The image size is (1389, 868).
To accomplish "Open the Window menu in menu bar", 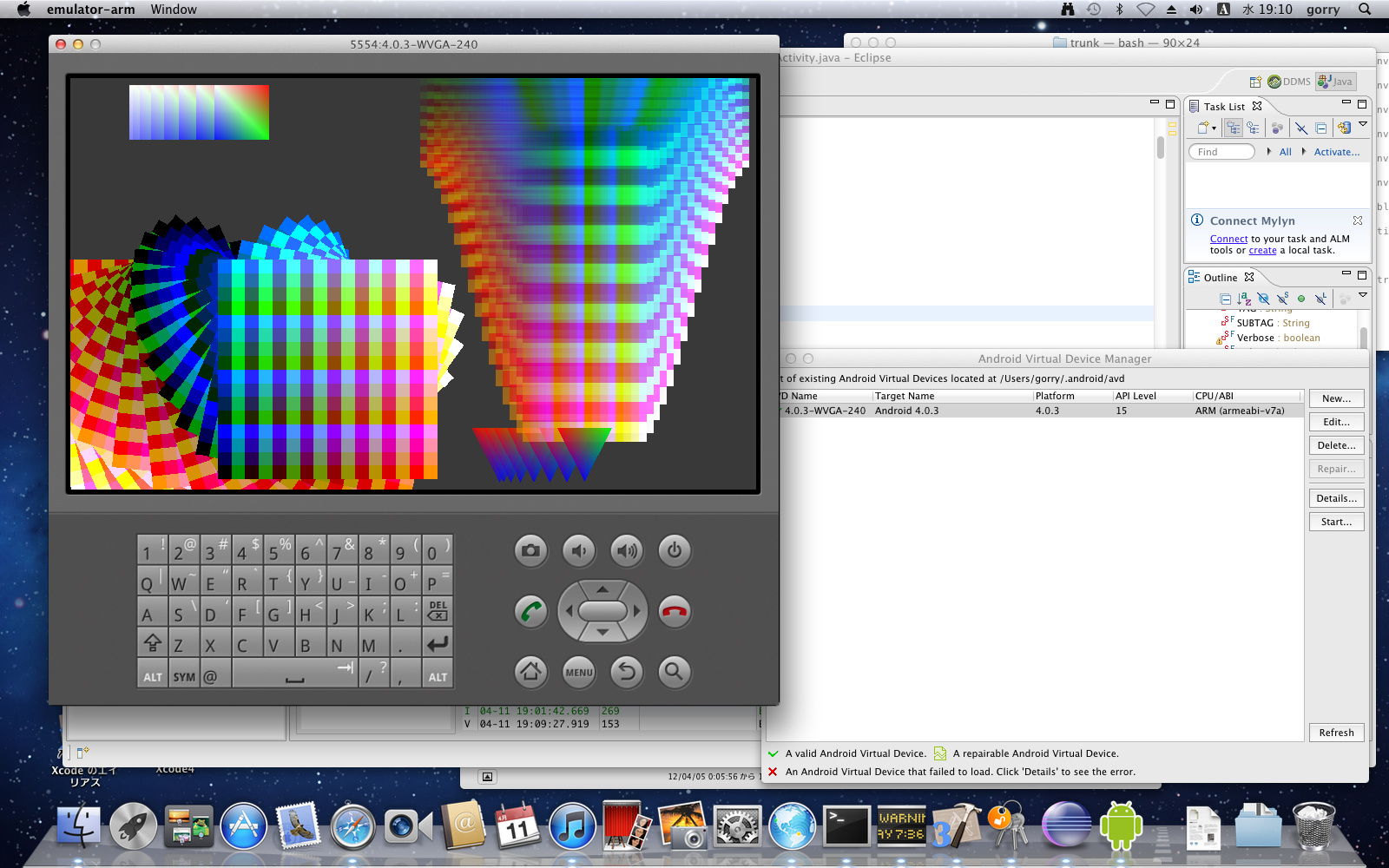I will click(x=174, y=10).
